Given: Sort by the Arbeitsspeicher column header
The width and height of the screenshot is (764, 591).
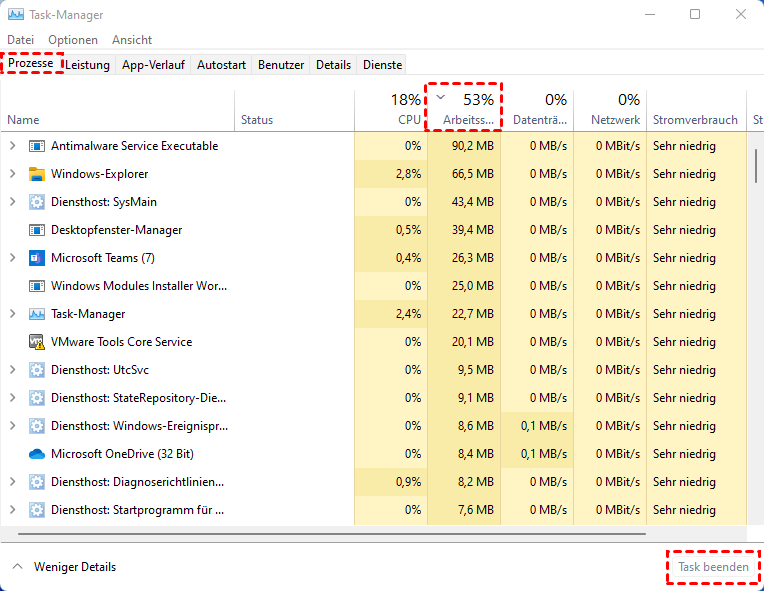Looking at the screenshot, I should click(x=464, y=111).
